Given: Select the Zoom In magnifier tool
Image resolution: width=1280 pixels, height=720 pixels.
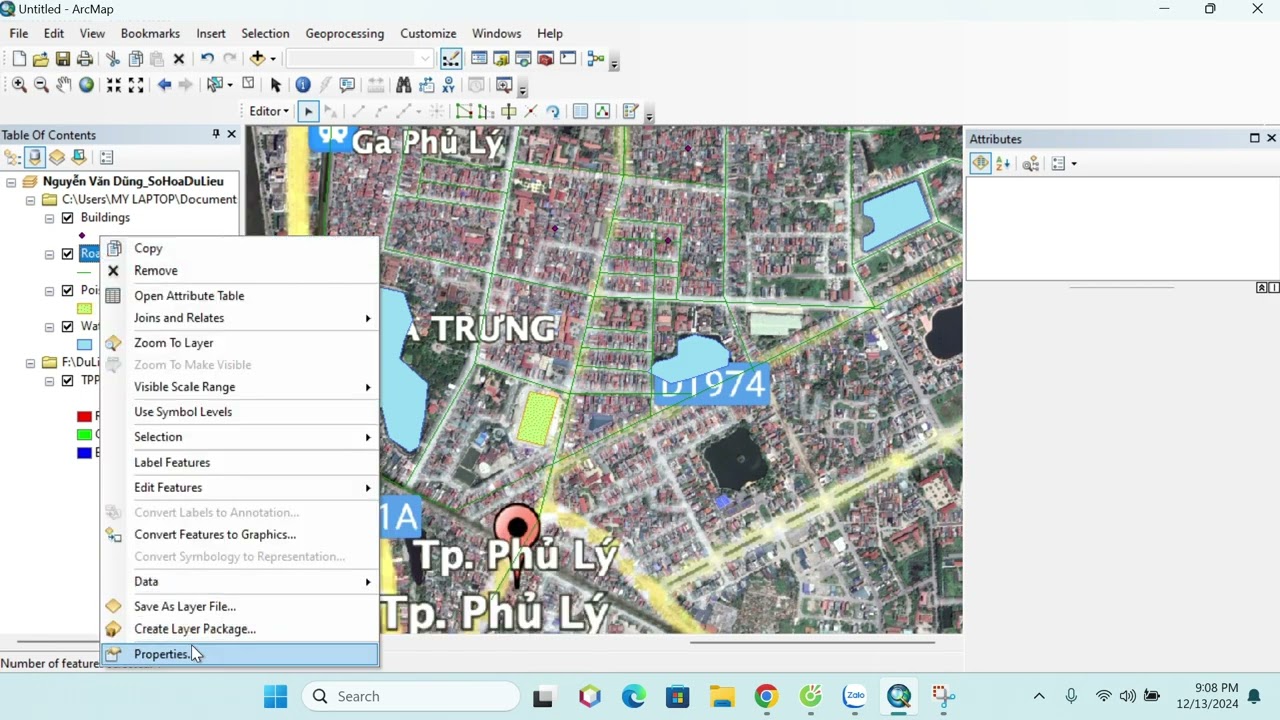Looking at the screenshot, I should tap(19, 85).
